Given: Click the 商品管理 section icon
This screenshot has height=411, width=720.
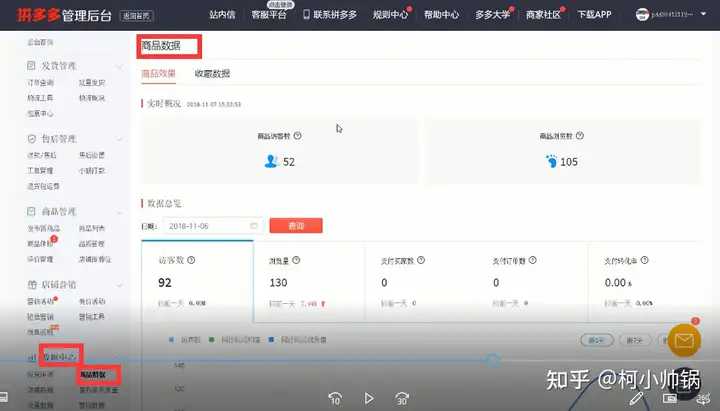Looking at the screenshot, I should (x=31, y=212).
